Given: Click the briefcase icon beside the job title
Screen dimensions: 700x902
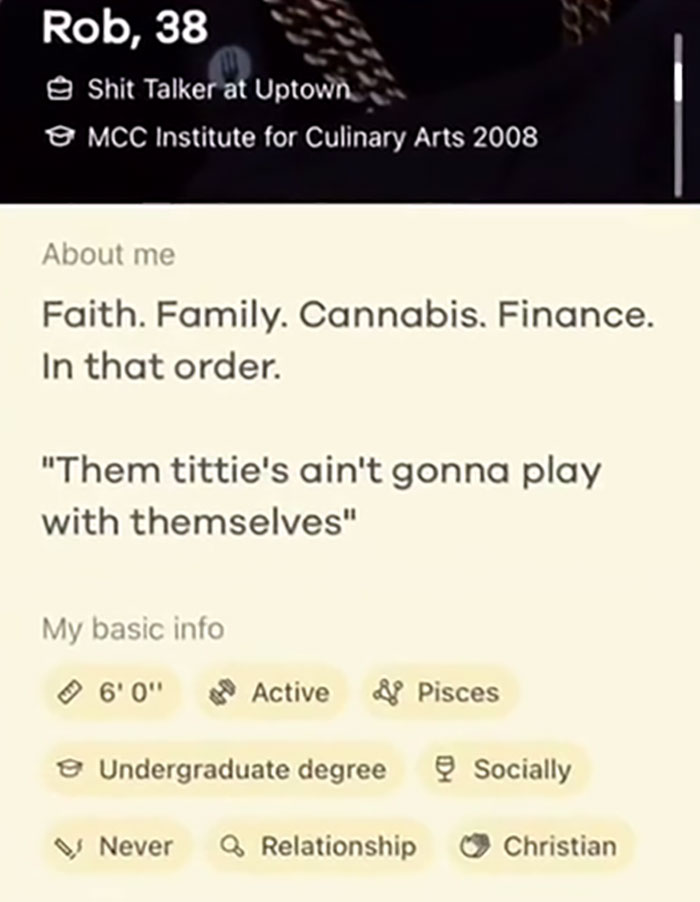Looking at the screenshot, I should (x=62, y=90).
